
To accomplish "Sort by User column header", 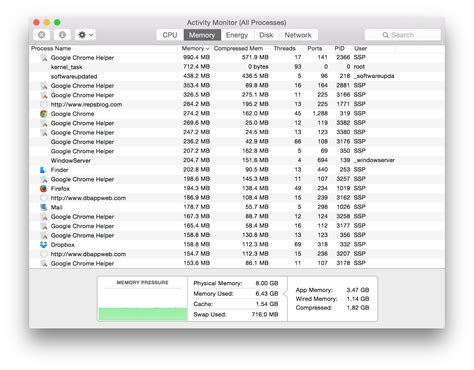I will pos(360,48).
